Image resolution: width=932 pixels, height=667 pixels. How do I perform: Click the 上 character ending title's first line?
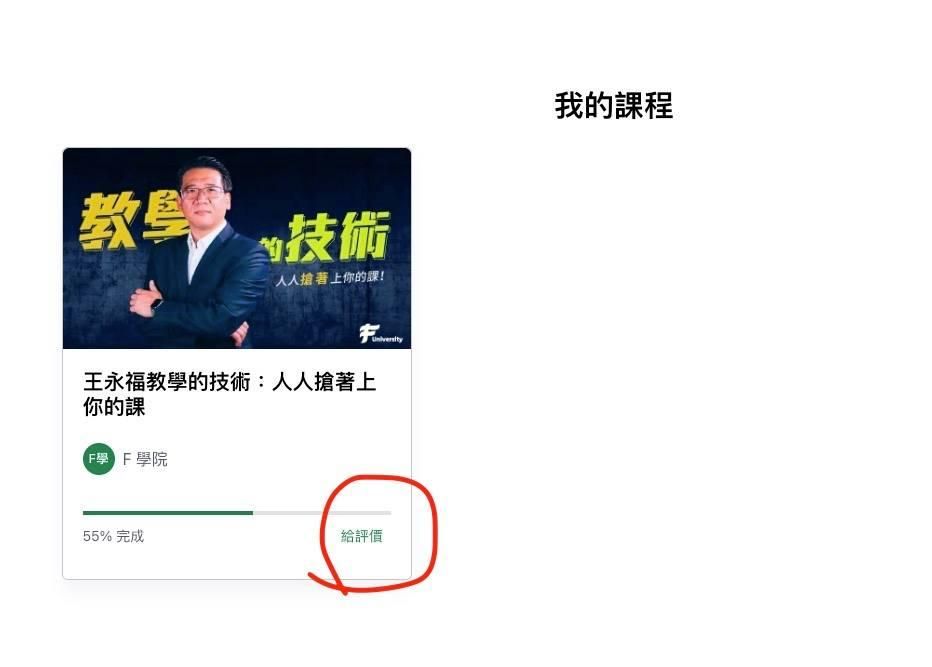tap(366, 382)
